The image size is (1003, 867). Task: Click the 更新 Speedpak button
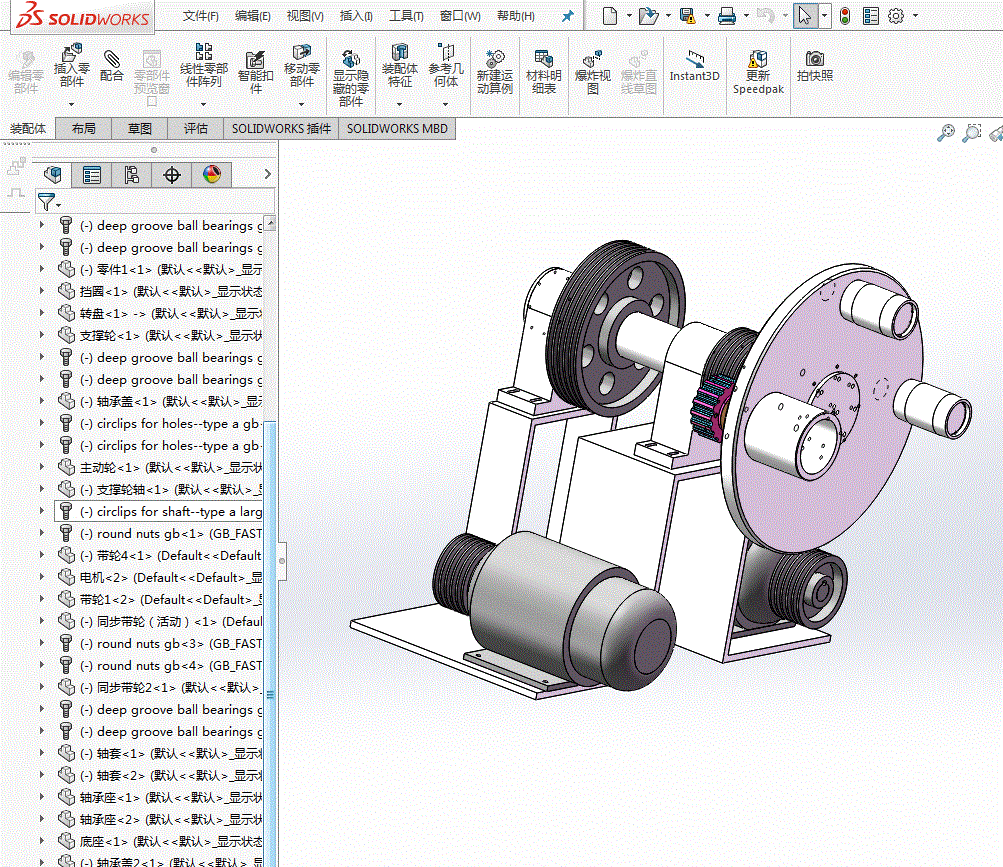tap(758, 73)
